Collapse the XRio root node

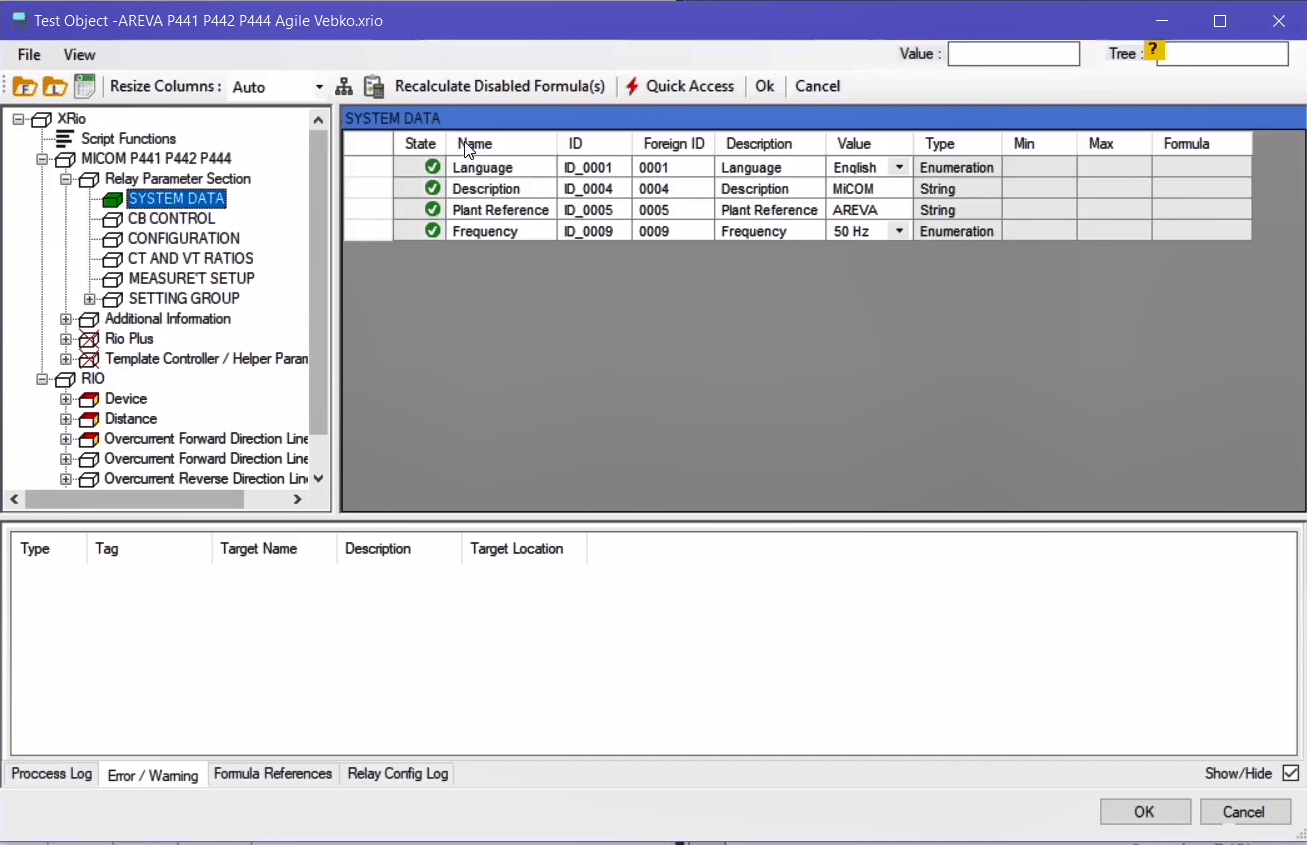(18, 119)
